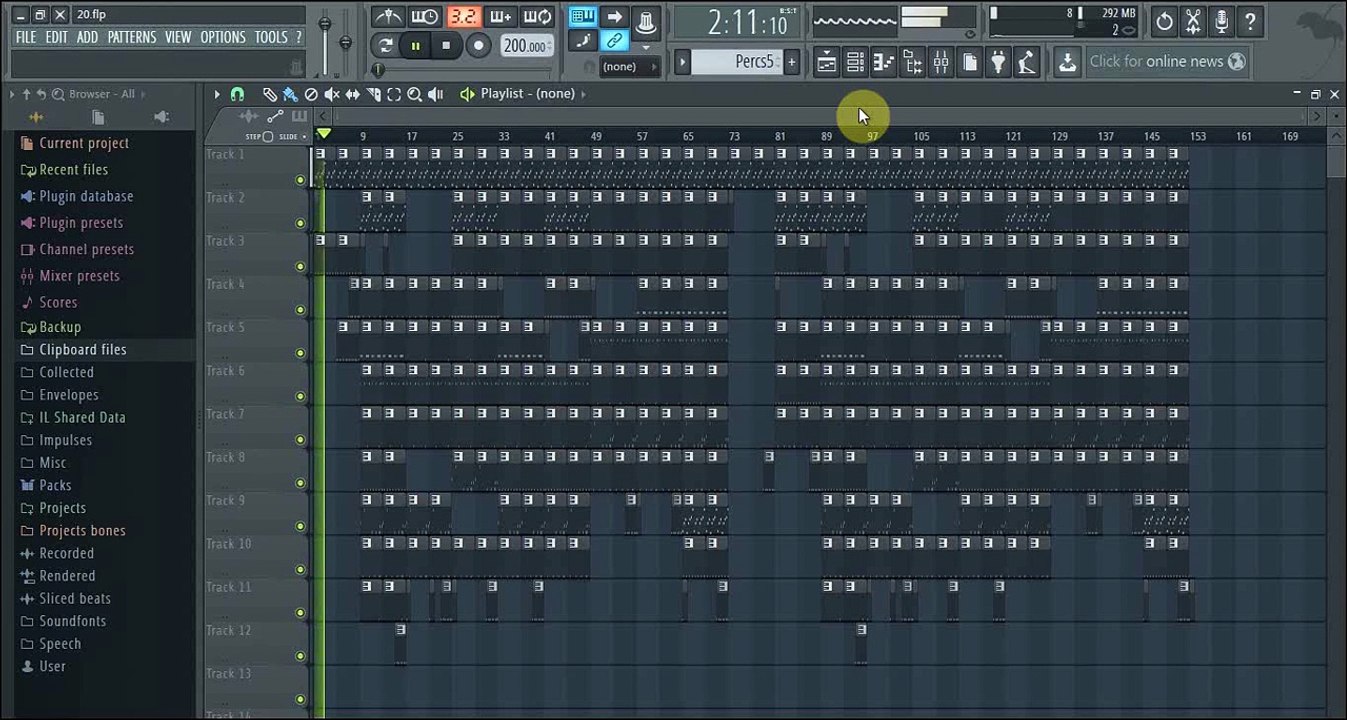The height and width of the screenshot is (720, 1347).
Task: Open the piano roll view button
Action: click(x=883, y=62)
